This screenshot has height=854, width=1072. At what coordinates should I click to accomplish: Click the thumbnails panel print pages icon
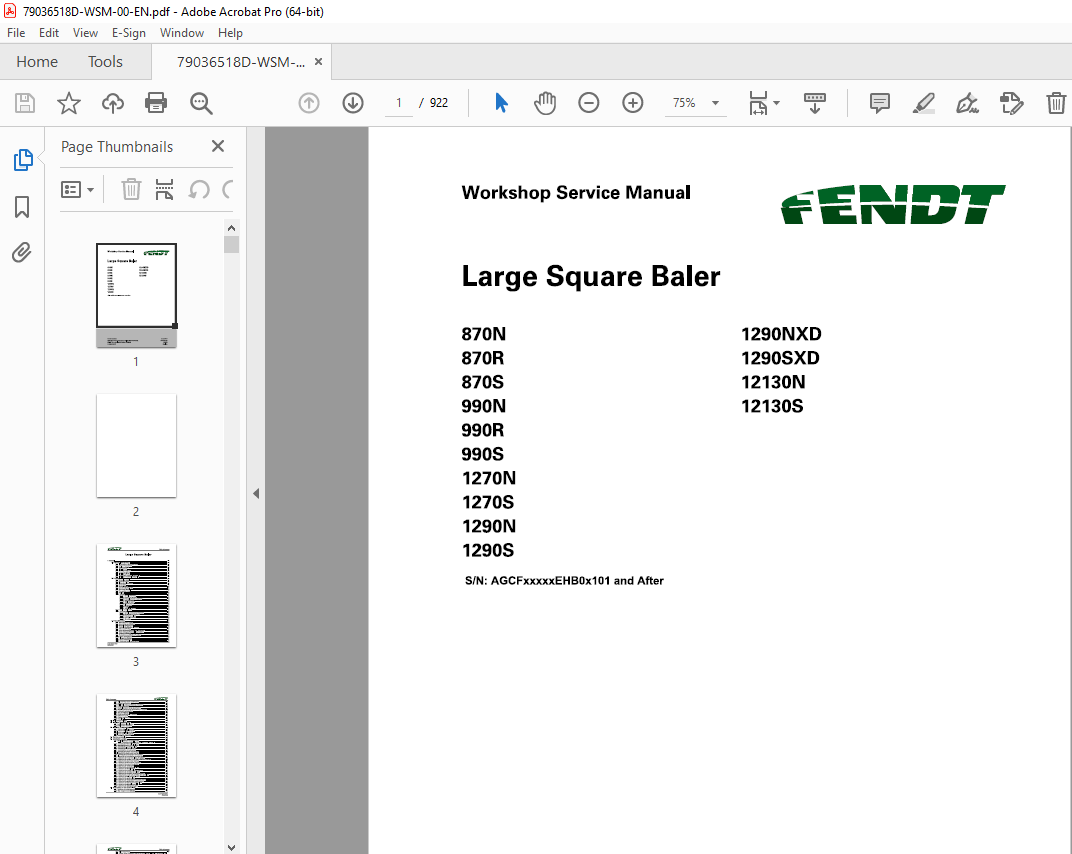(164, 189)
